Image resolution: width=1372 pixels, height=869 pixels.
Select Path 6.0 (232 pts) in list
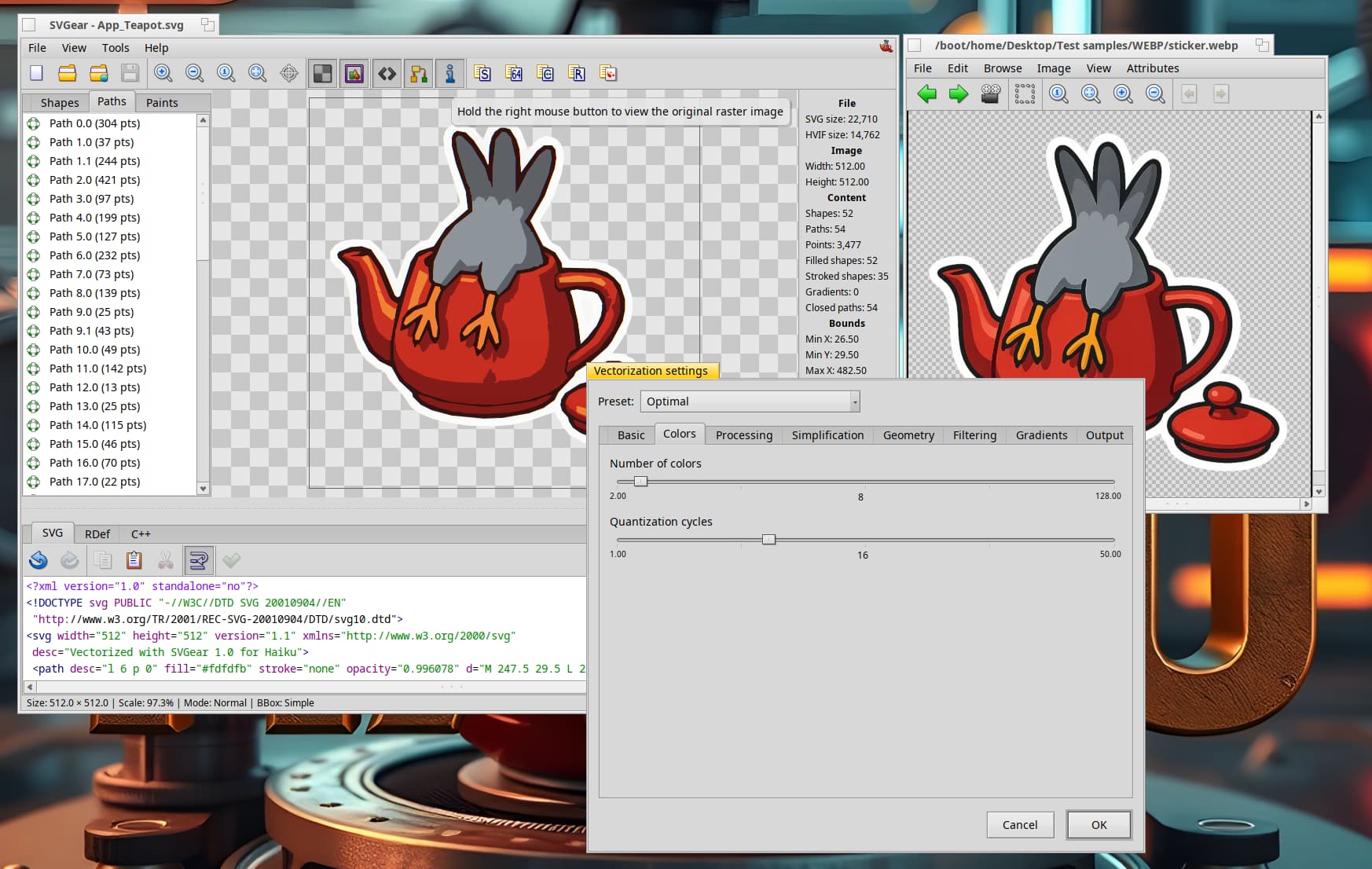[x=94, y=255]
